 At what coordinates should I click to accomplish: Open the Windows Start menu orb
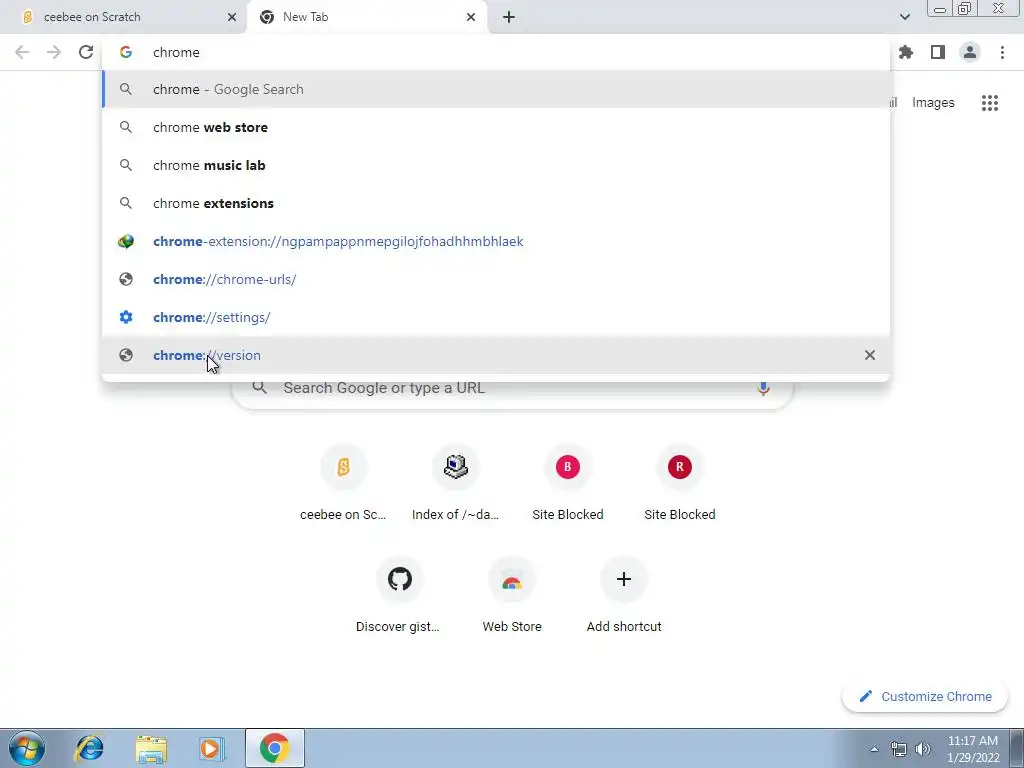tap(27, 748)
